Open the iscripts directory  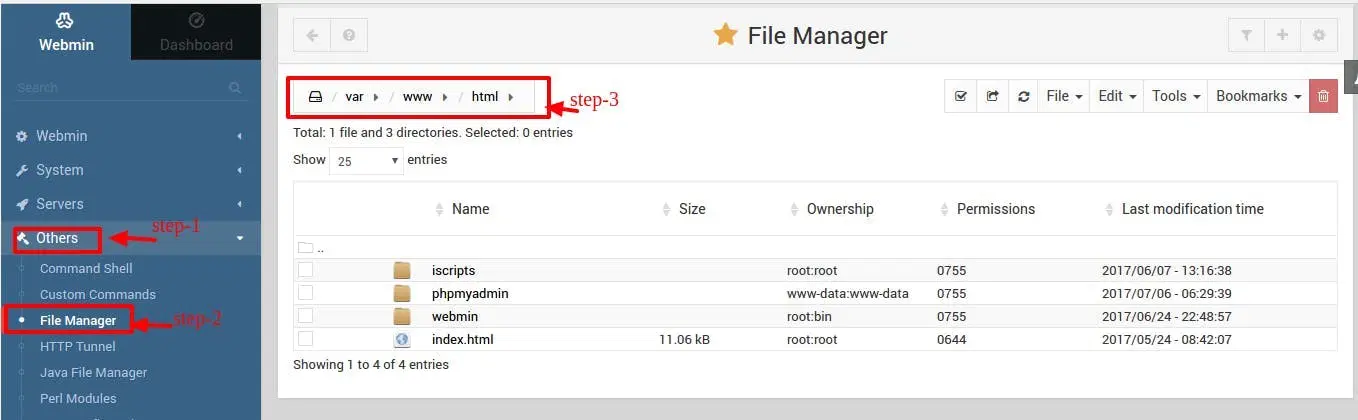[x=453, y=270]
